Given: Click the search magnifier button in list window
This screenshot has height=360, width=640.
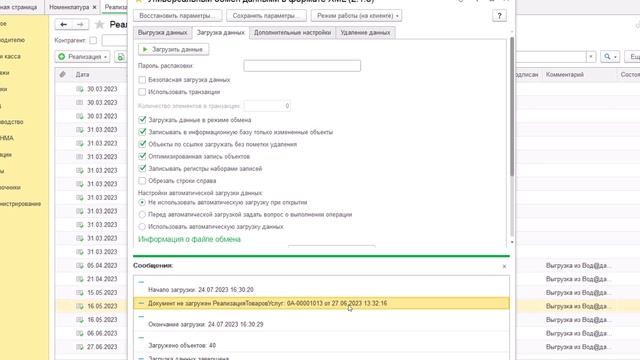Looking at the screenshot, I should click(x=610, y=57).
